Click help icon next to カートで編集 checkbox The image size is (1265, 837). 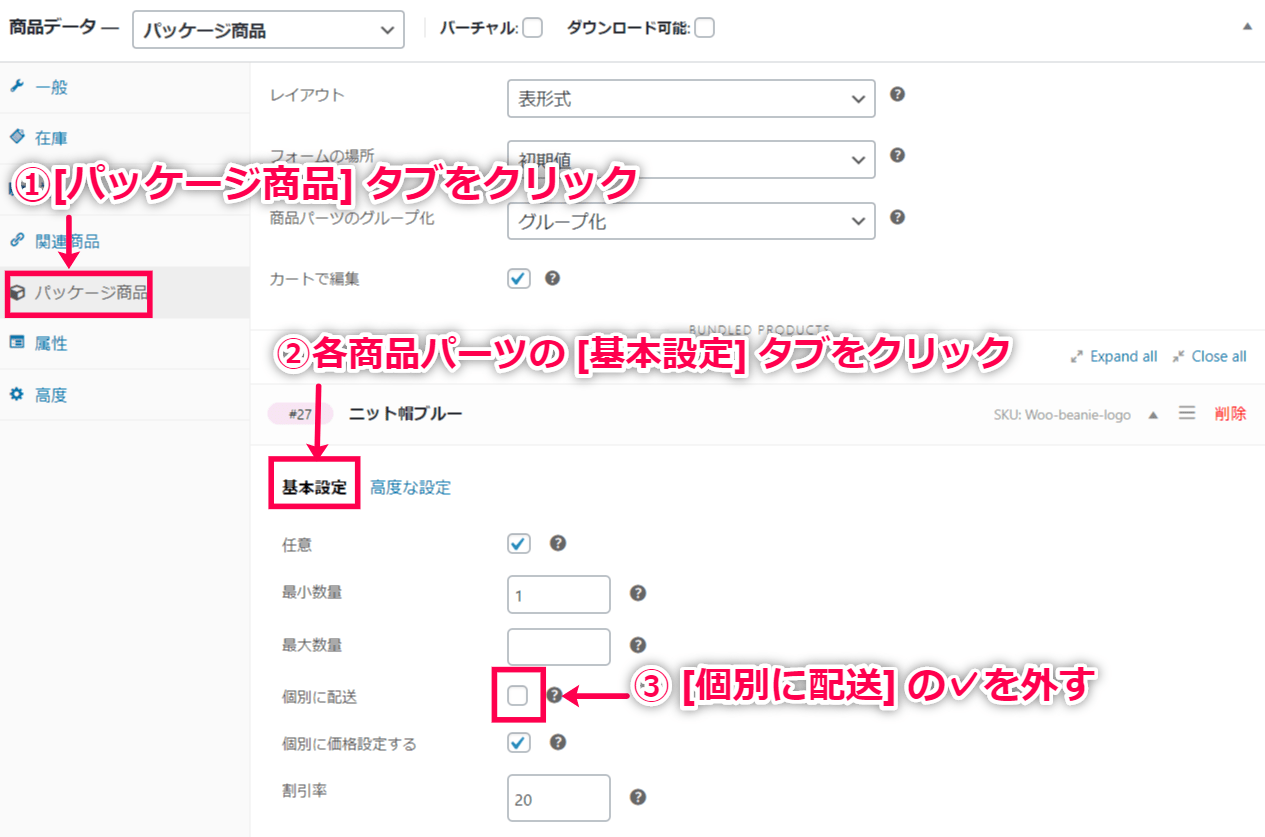point(552,278)
